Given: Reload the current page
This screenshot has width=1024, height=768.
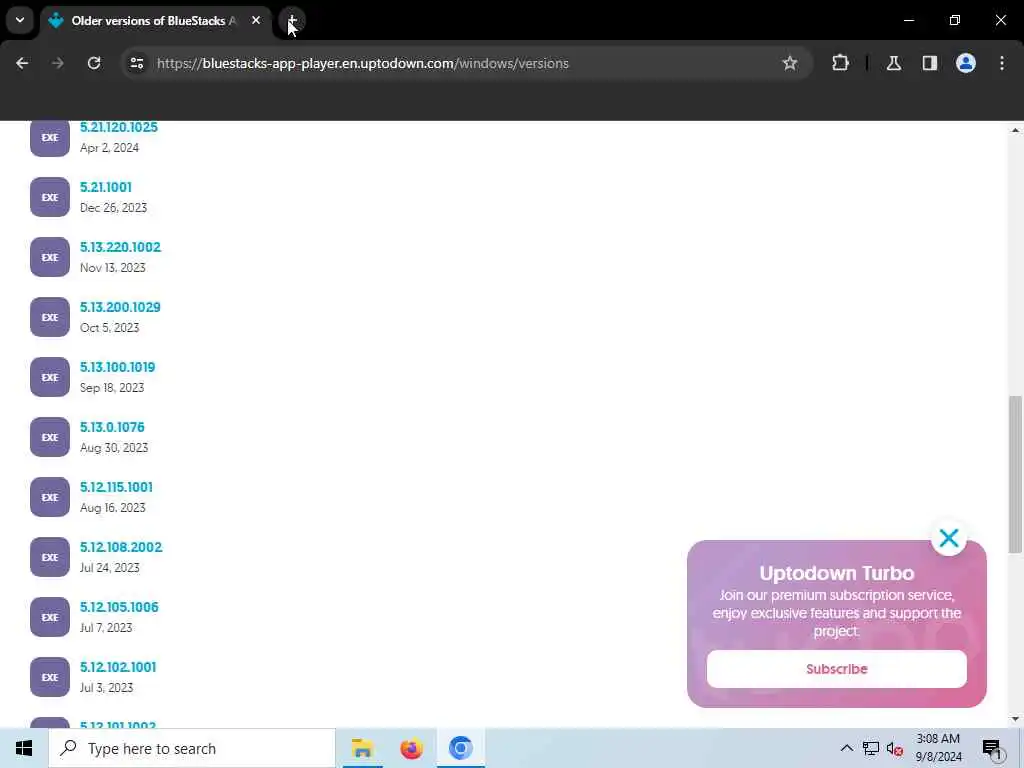Looking at the screenshot, I should (x=94, y=63).
